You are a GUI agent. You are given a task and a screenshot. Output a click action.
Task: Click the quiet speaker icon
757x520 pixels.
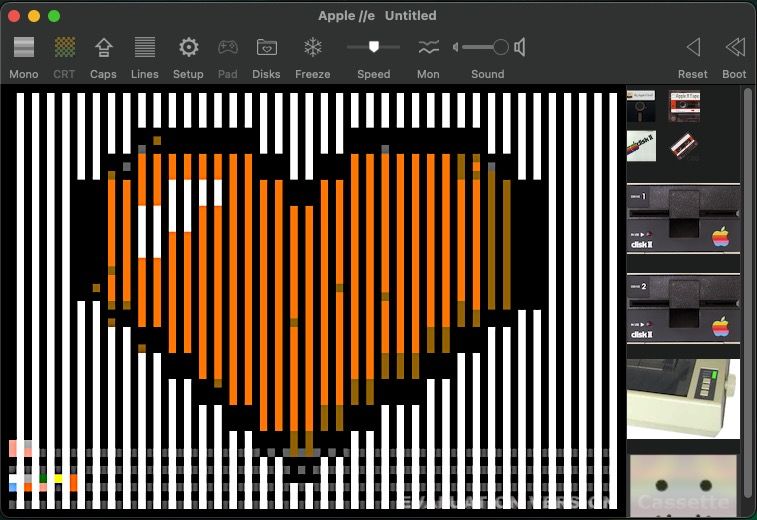click(x=455, y=47)
